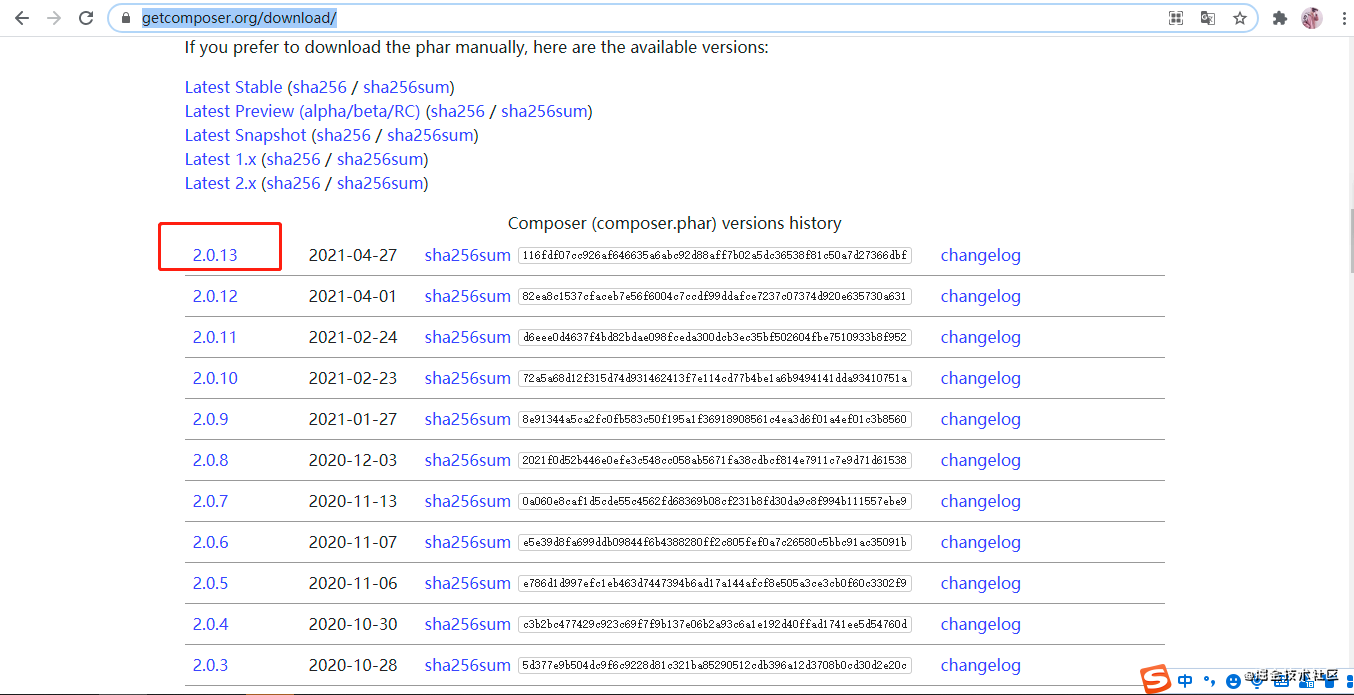Select the hash field for 2.0.13
Screen dimensions: 1354x695
(x=715, y=255)
